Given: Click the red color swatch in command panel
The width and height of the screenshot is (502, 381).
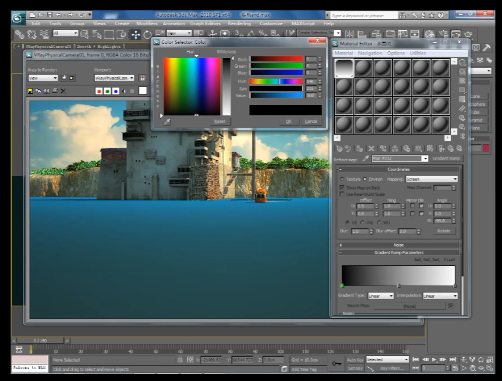Looking at the screenshot, I should [x=486, y=148].
